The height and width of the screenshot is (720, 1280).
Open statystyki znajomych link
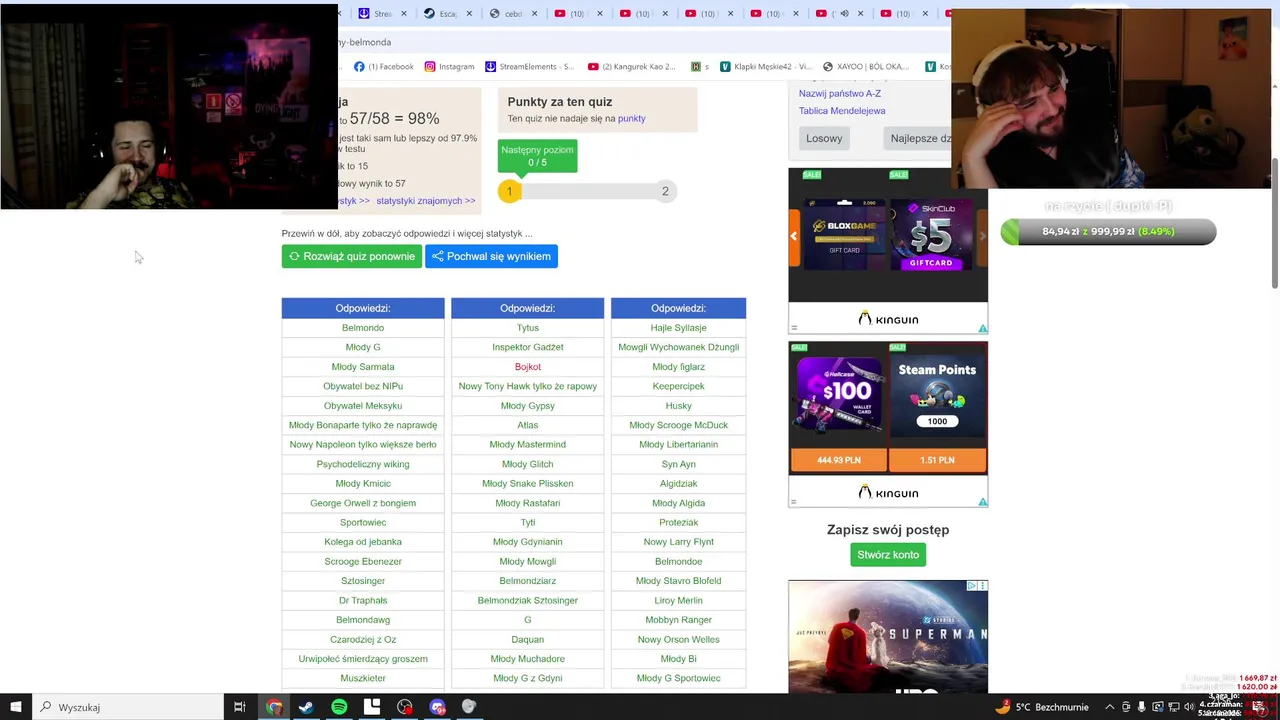click(x=426, y=201)
